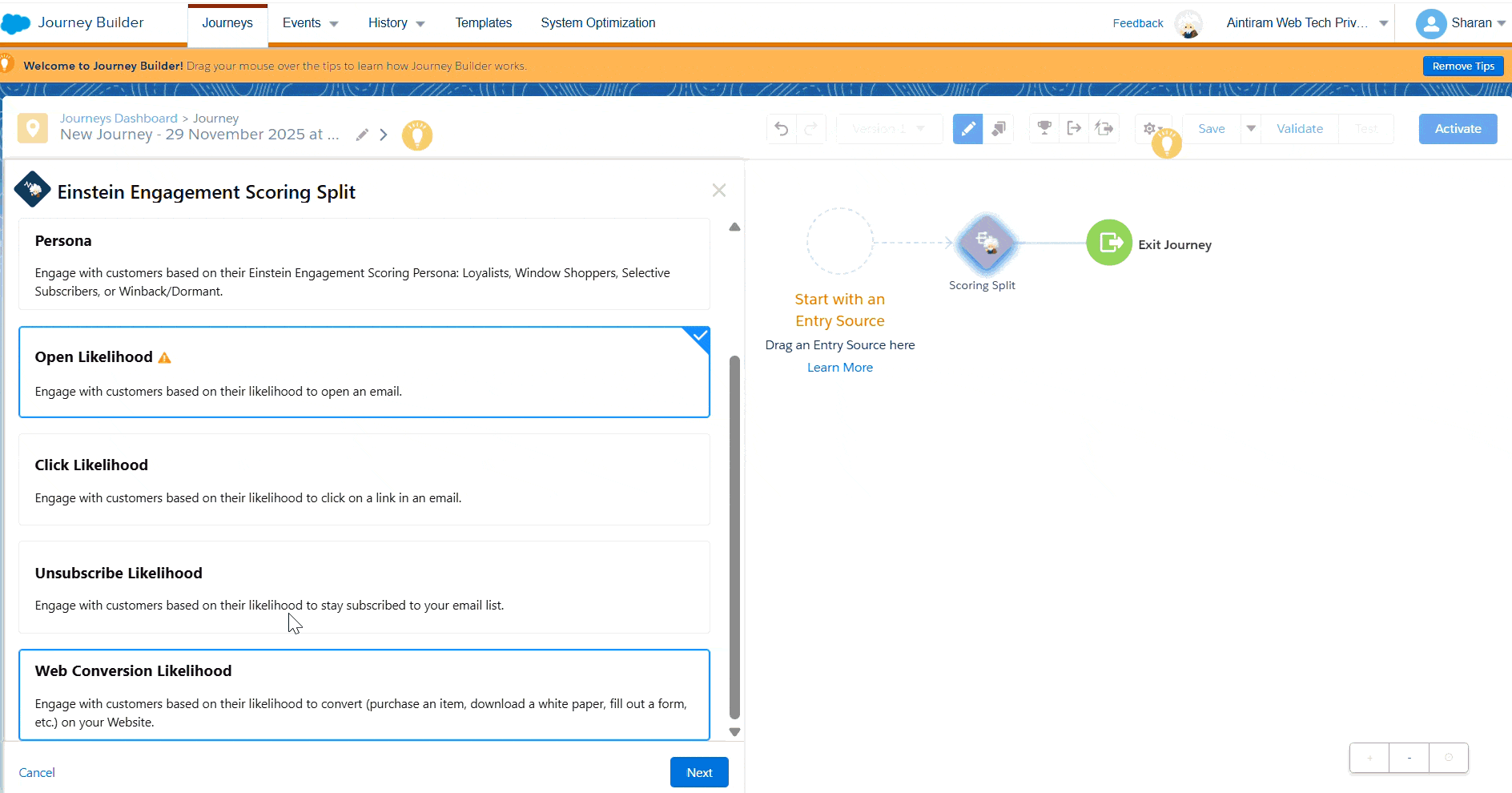
Task: Select the Click Likelihood option
Action: (364, 480)
